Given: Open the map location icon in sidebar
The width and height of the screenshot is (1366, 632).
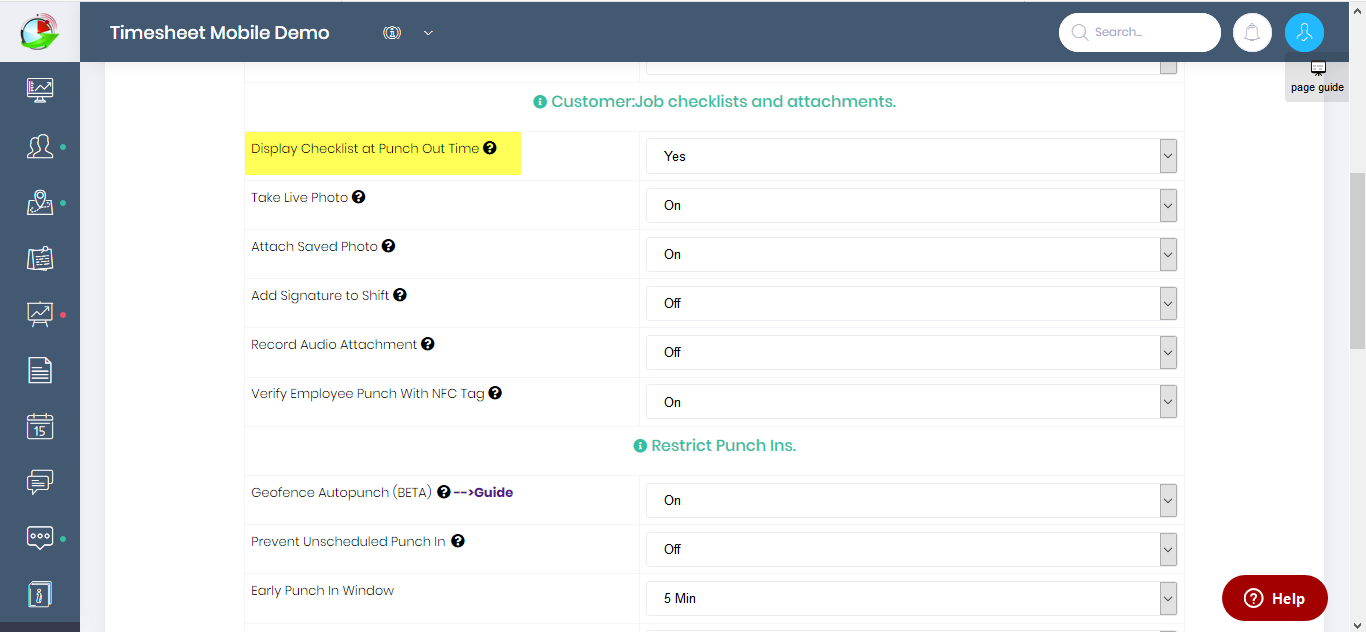Looking at the screenshot, I should coord(40,203).
